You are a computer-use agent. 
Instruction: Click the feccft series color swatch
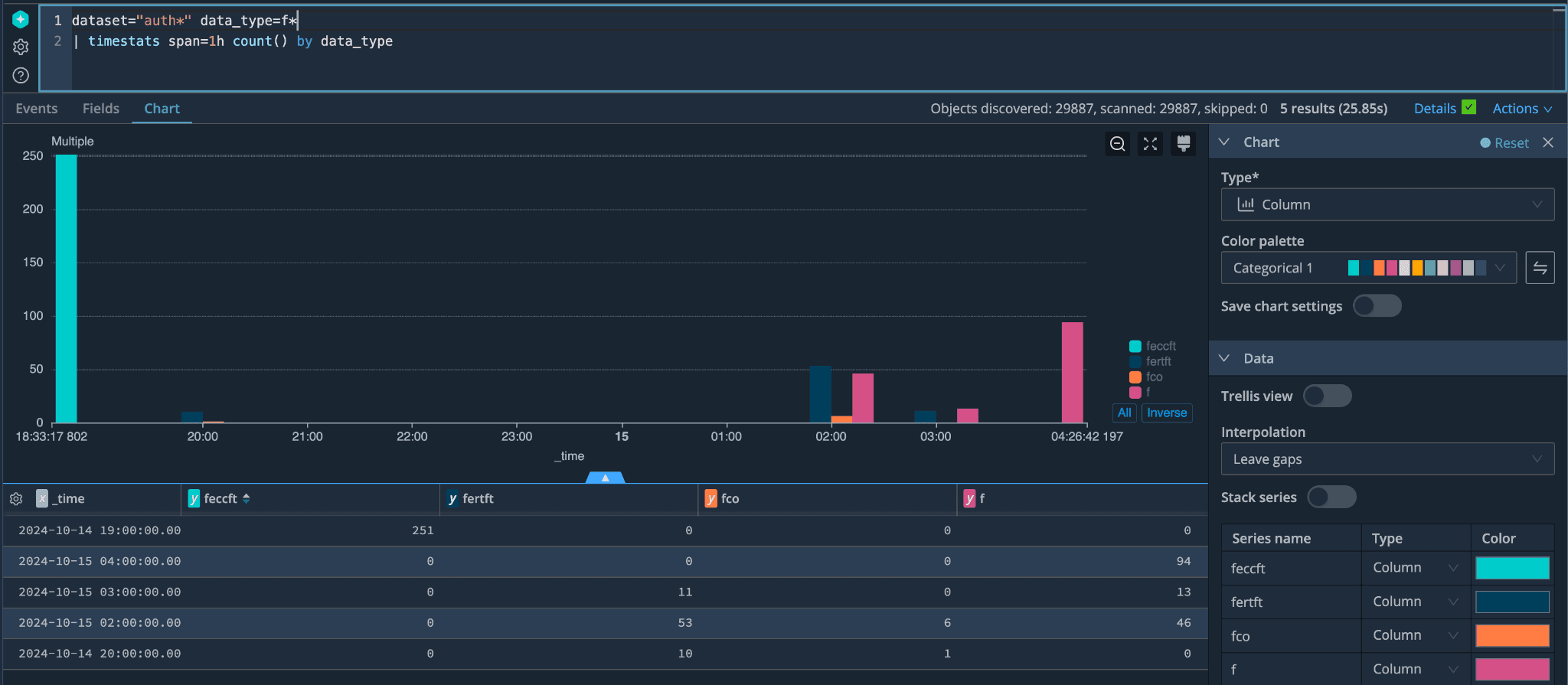point(1511,568)
